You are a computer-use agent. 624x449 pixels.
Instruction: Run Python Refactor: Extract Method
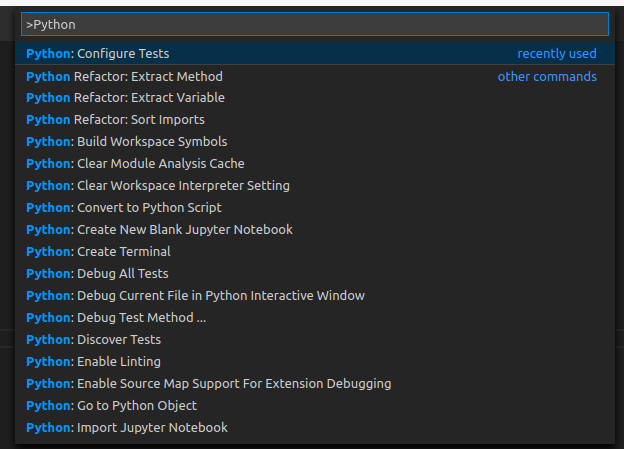pyautogui.click(x=315, y=76)
